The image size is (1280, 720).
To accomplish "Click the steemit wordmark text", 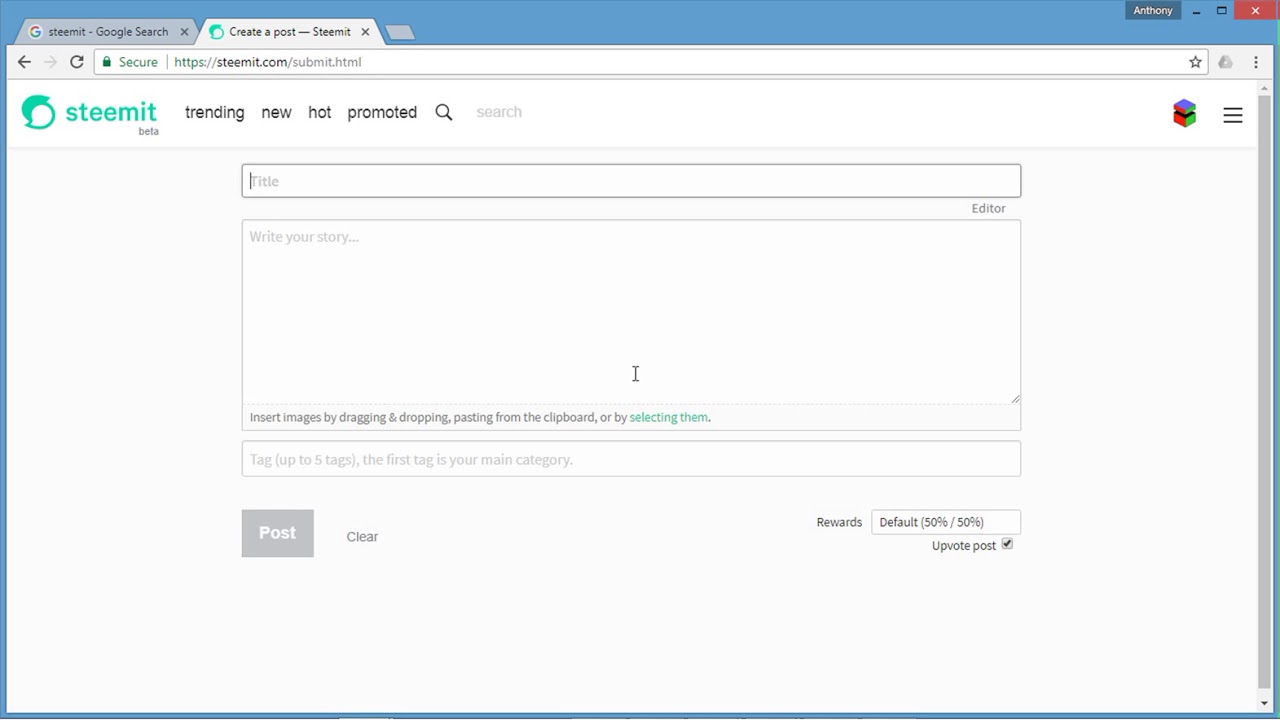I will (x=111, y=111).
